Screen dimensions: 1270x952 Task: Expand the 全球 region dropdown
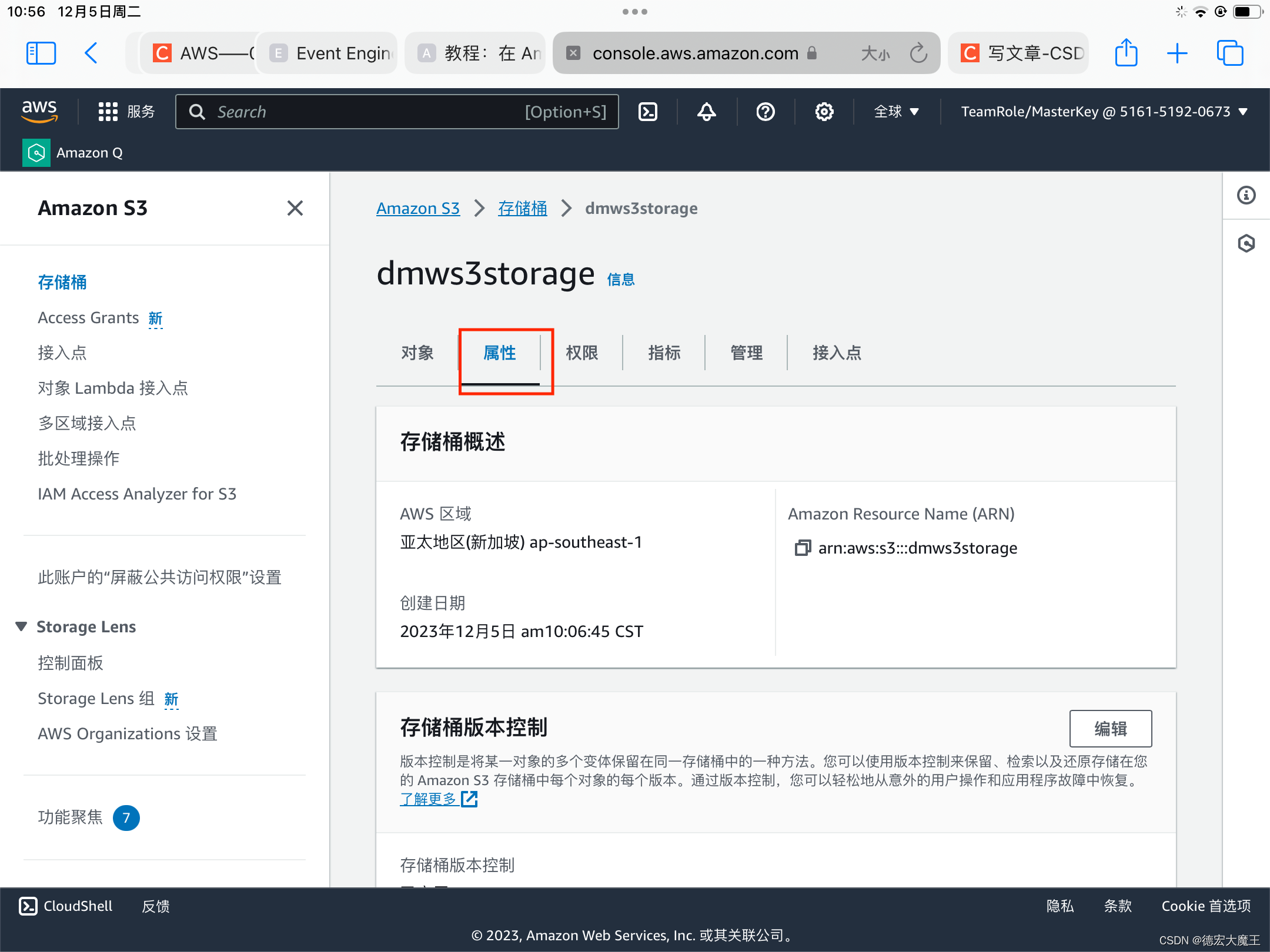pyautogui.click(x=897, y=112)
